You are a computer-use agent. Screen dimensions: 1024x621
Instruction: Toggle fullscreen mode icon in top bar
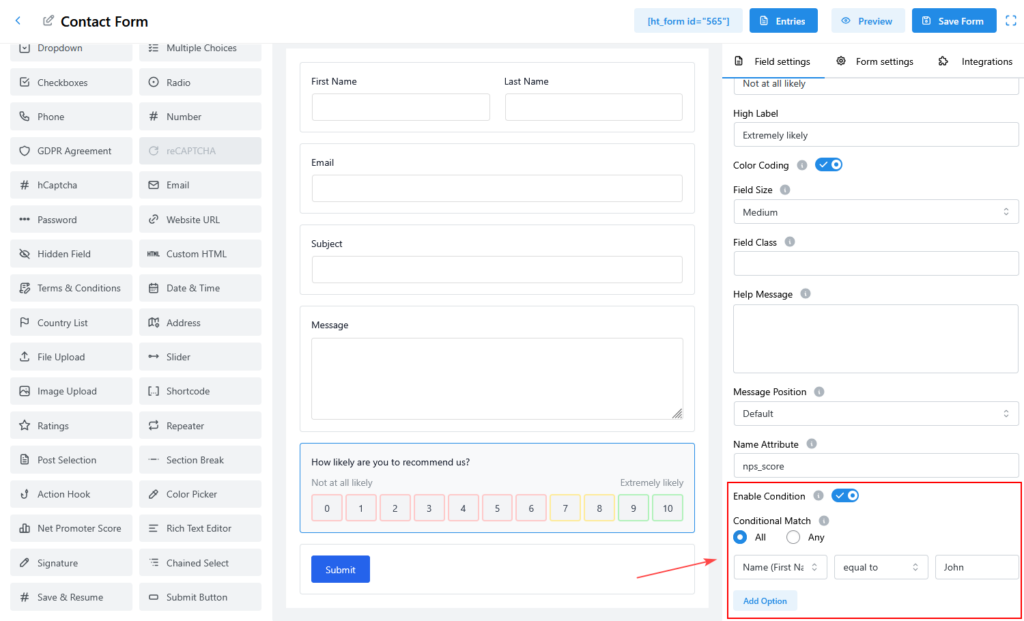(x=1010, y=21)
